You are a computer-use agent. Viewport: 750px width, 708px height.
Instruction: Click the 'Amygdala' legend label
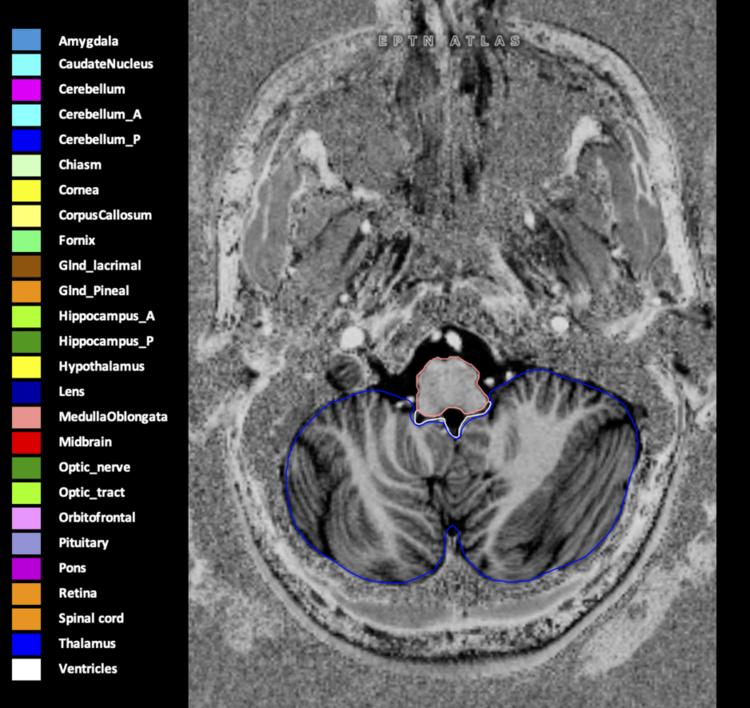click(x=88, y=42)
